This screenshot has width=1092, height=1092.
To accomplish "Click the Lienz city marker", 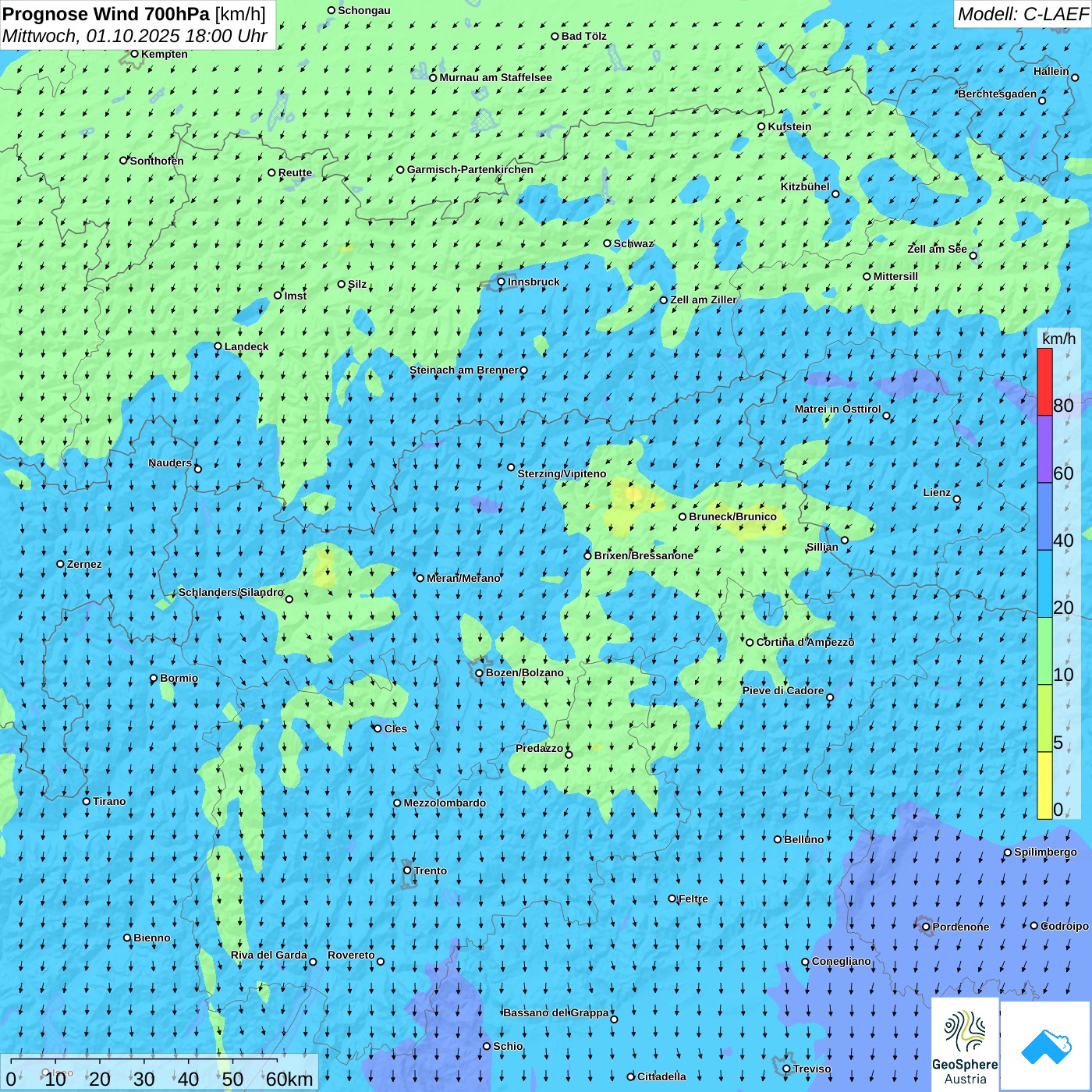I will [957, 499].
